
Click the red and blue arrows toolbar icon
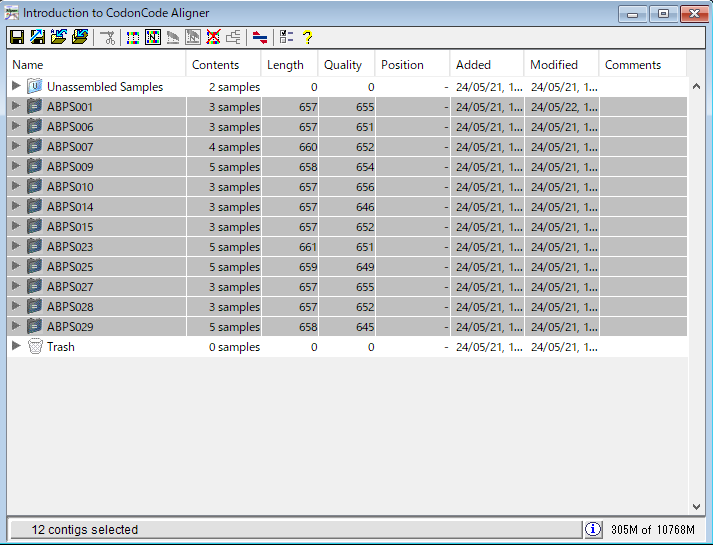(259, 37)
